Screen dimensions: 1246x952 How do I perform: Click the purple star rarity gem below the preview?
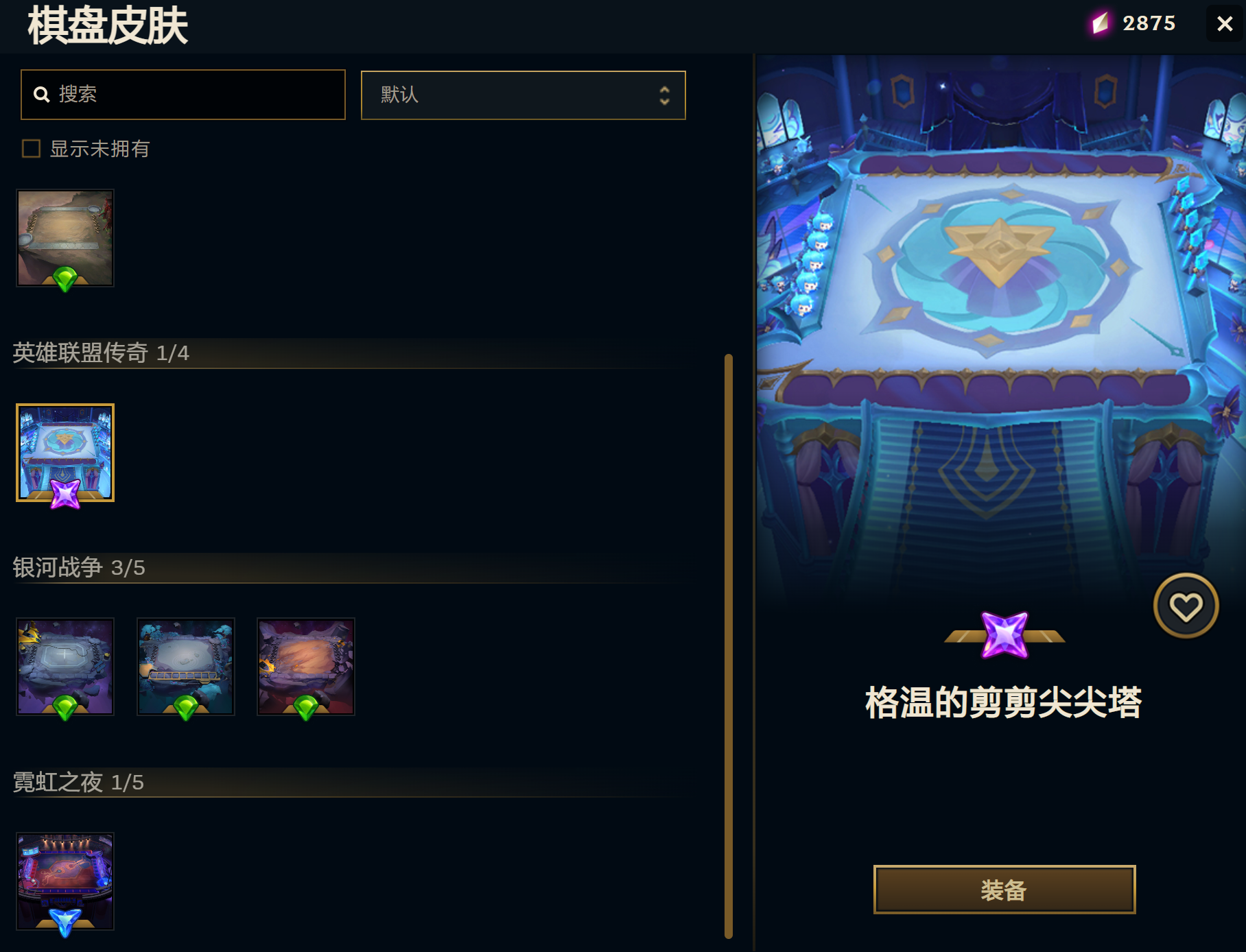coord(1004,634)
